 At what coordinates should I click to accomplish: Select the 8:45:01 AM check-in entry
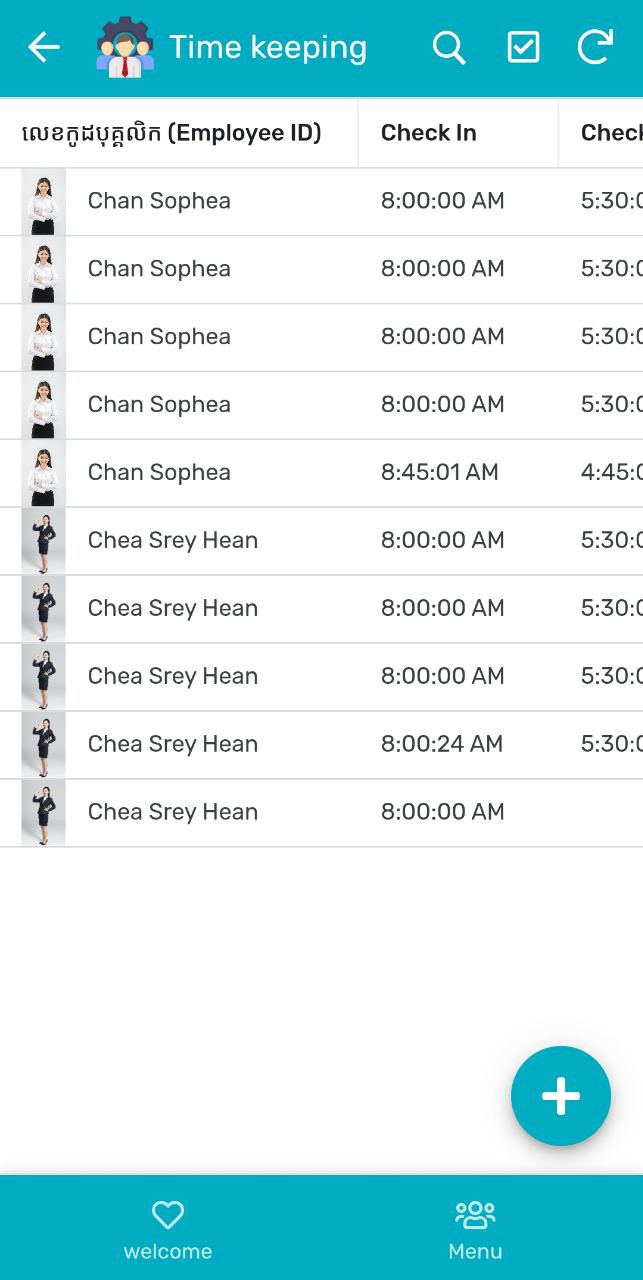click(439, 472)
